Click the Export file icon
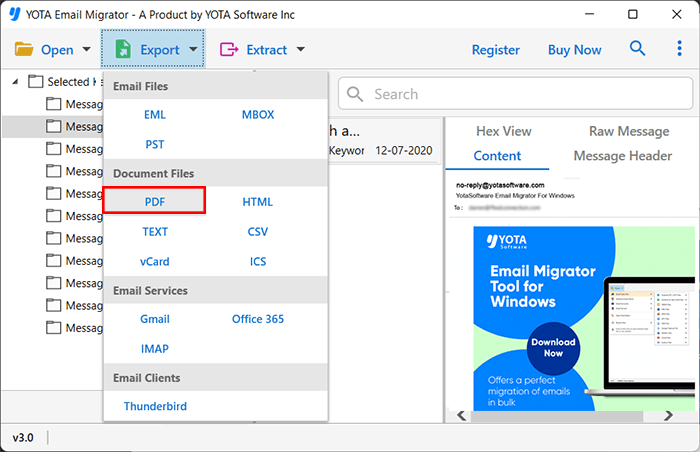This screenshot has width=700, height=452. click(123, 49)
